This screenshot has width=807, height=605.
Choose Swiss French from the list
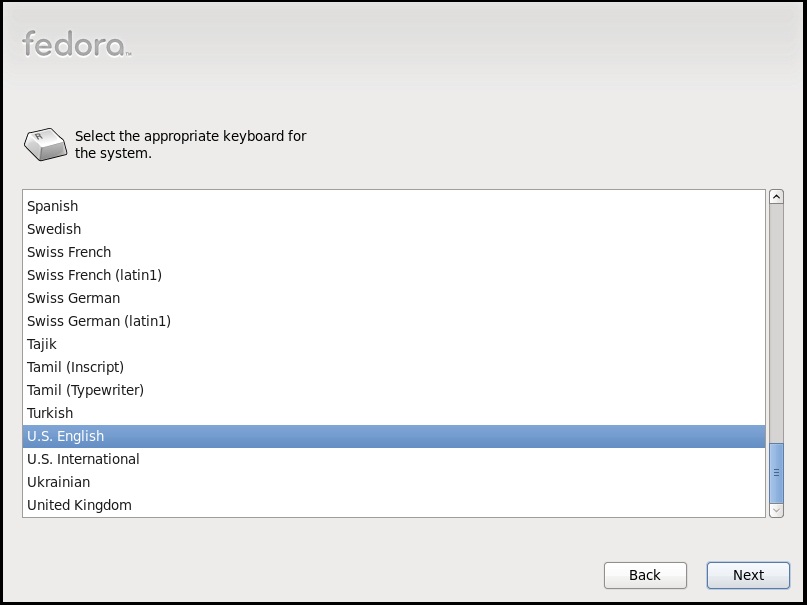click(x=394, y=252)
